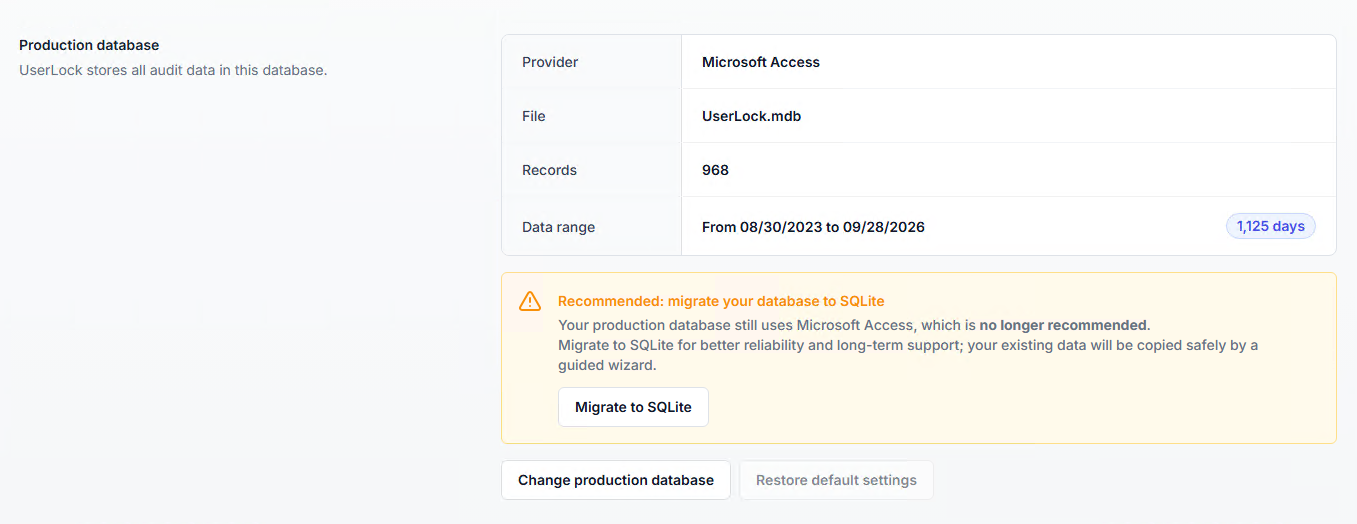
Task: Click the 968 records value
Action: [x=715, y=170]
